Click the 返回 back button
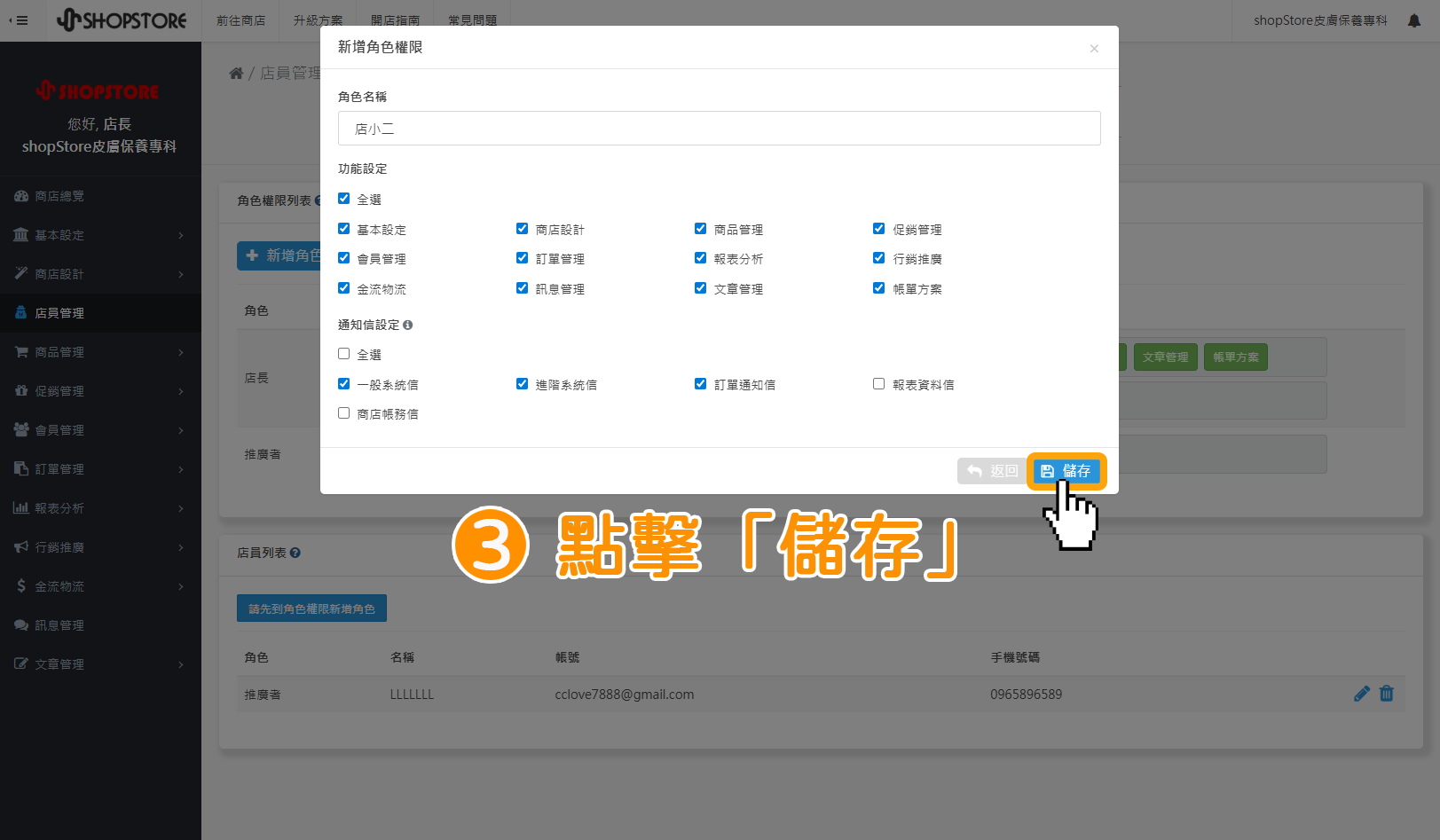Screen dimensions: 1440x840 (x=992, y=471)
